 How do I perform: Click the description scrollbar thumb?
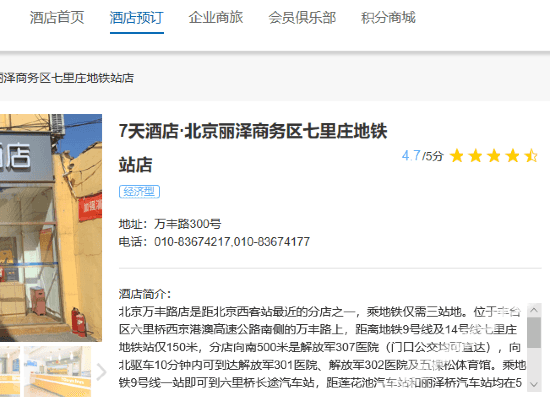pyautogui.click(x=534, y=332)
